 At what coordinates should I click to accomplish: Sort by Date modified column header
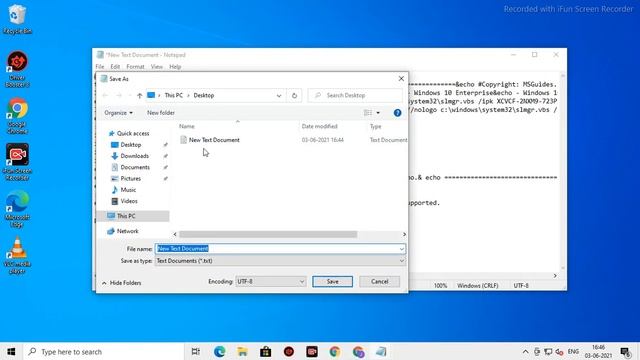(320, 127)
